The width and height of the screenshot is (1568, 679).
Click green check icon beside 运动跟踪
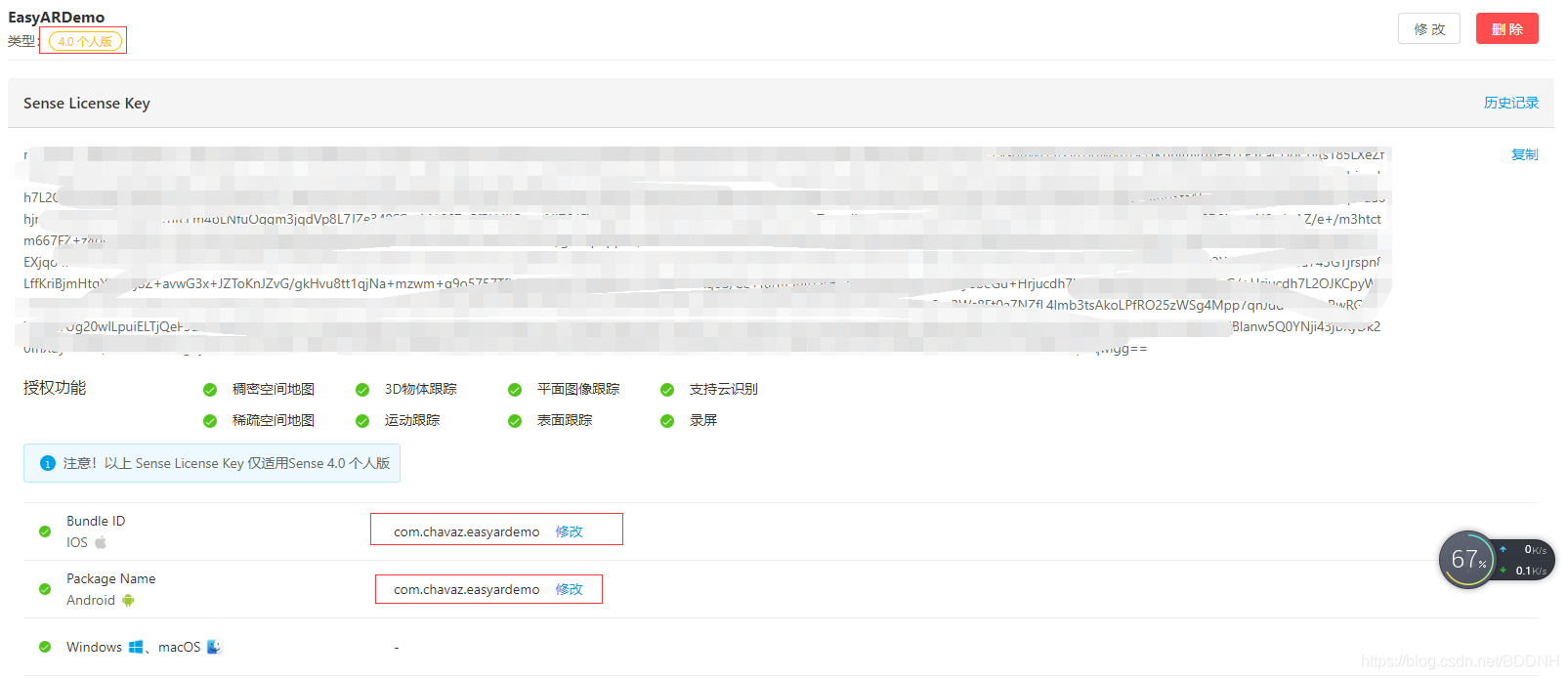tap(362, 421)
